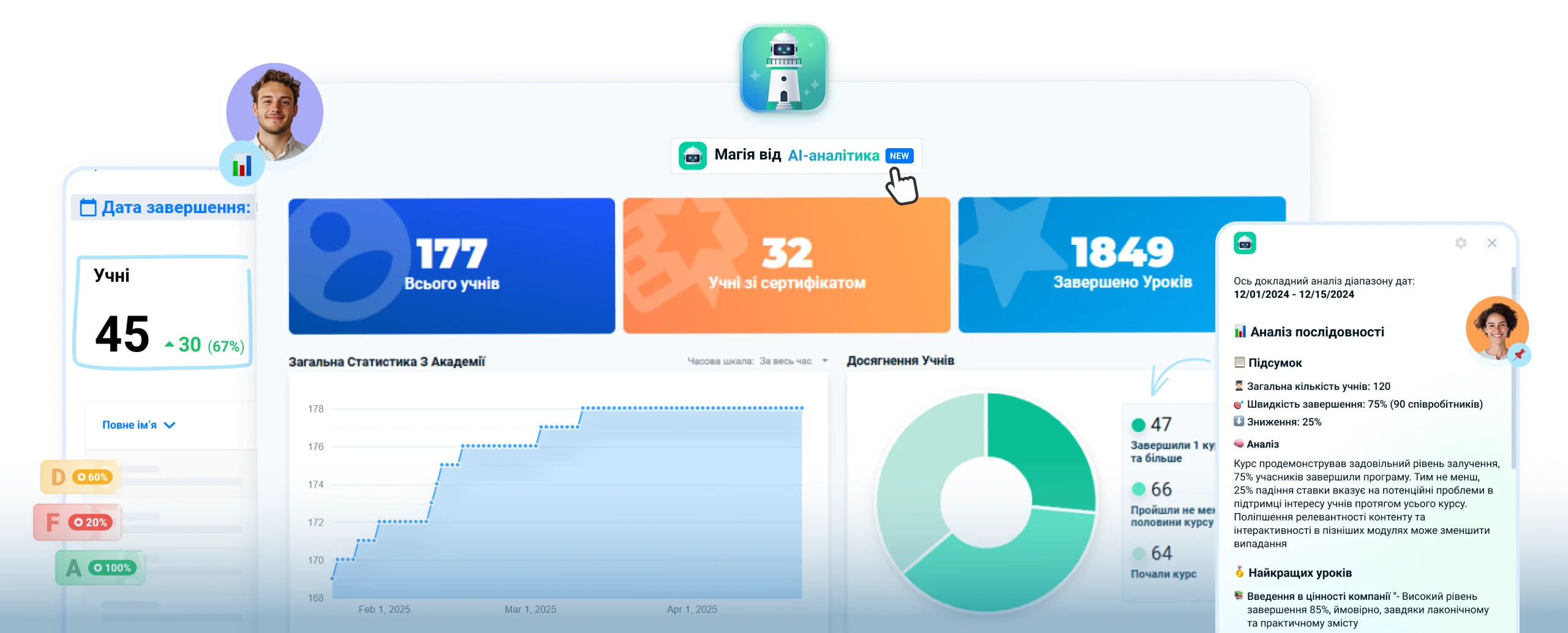
Task: Select the 32 Учні зі сертифікатом card
Action: pyautogui.click(x=786, y=266)
